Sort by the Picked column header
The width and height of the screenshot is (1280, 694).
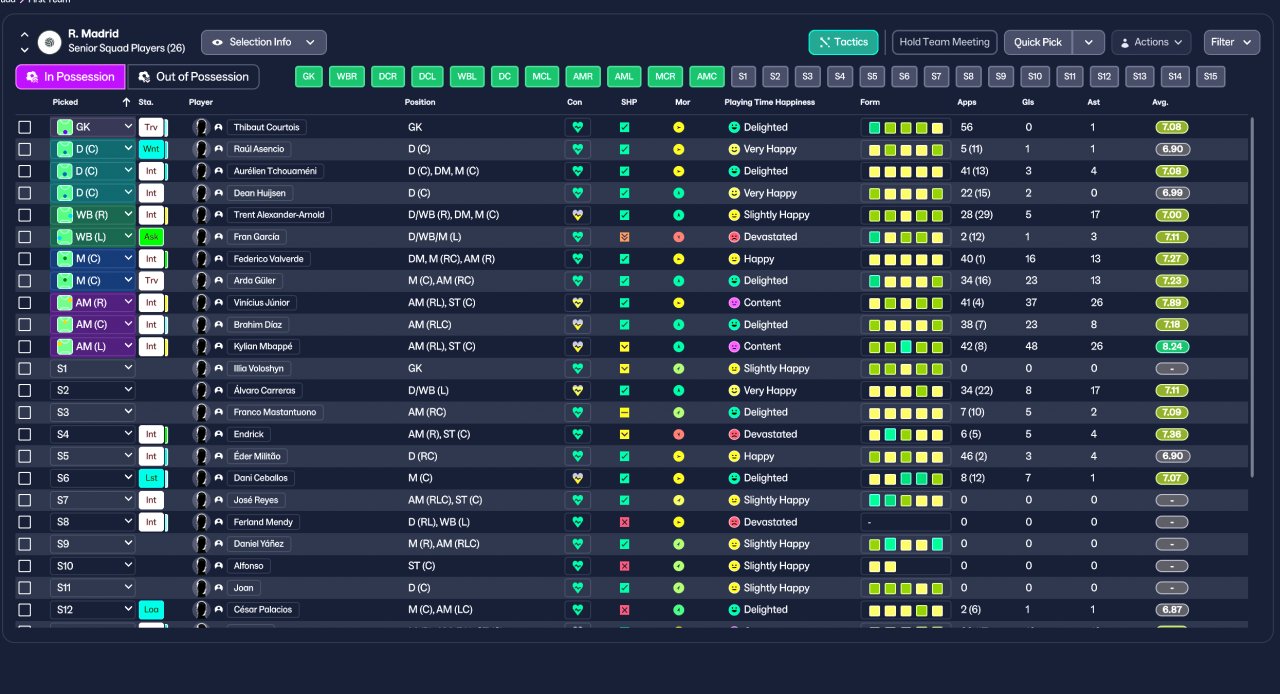pos(65,102)
